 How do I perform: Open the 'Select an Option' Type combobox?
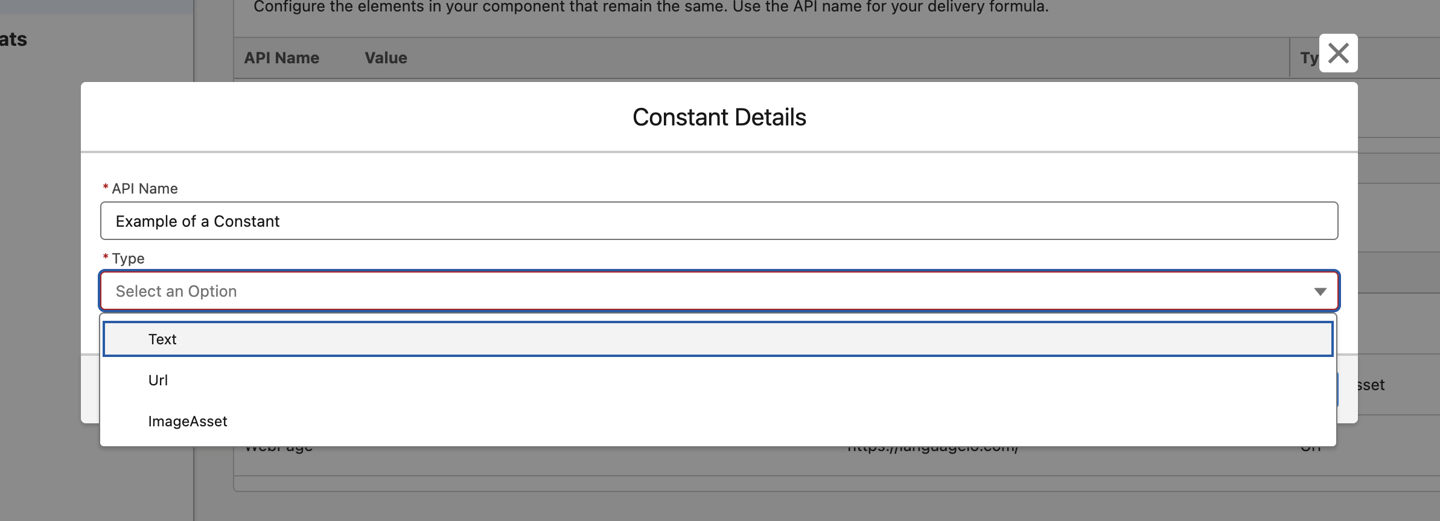[719, 291]
